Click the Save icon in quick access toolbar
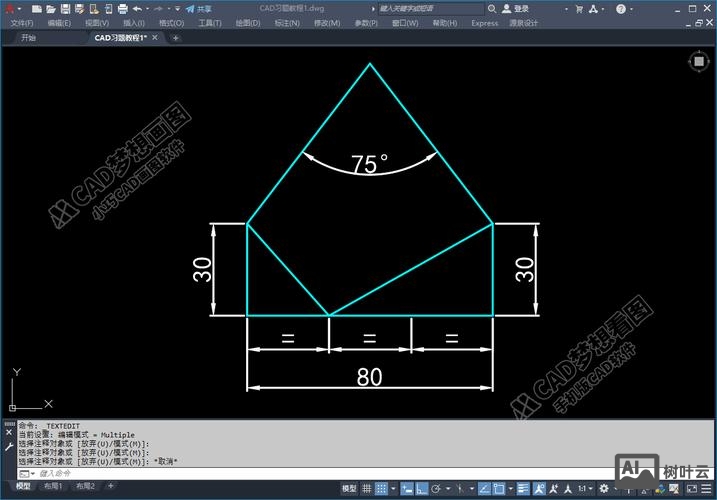 click(x=64, y=8)
